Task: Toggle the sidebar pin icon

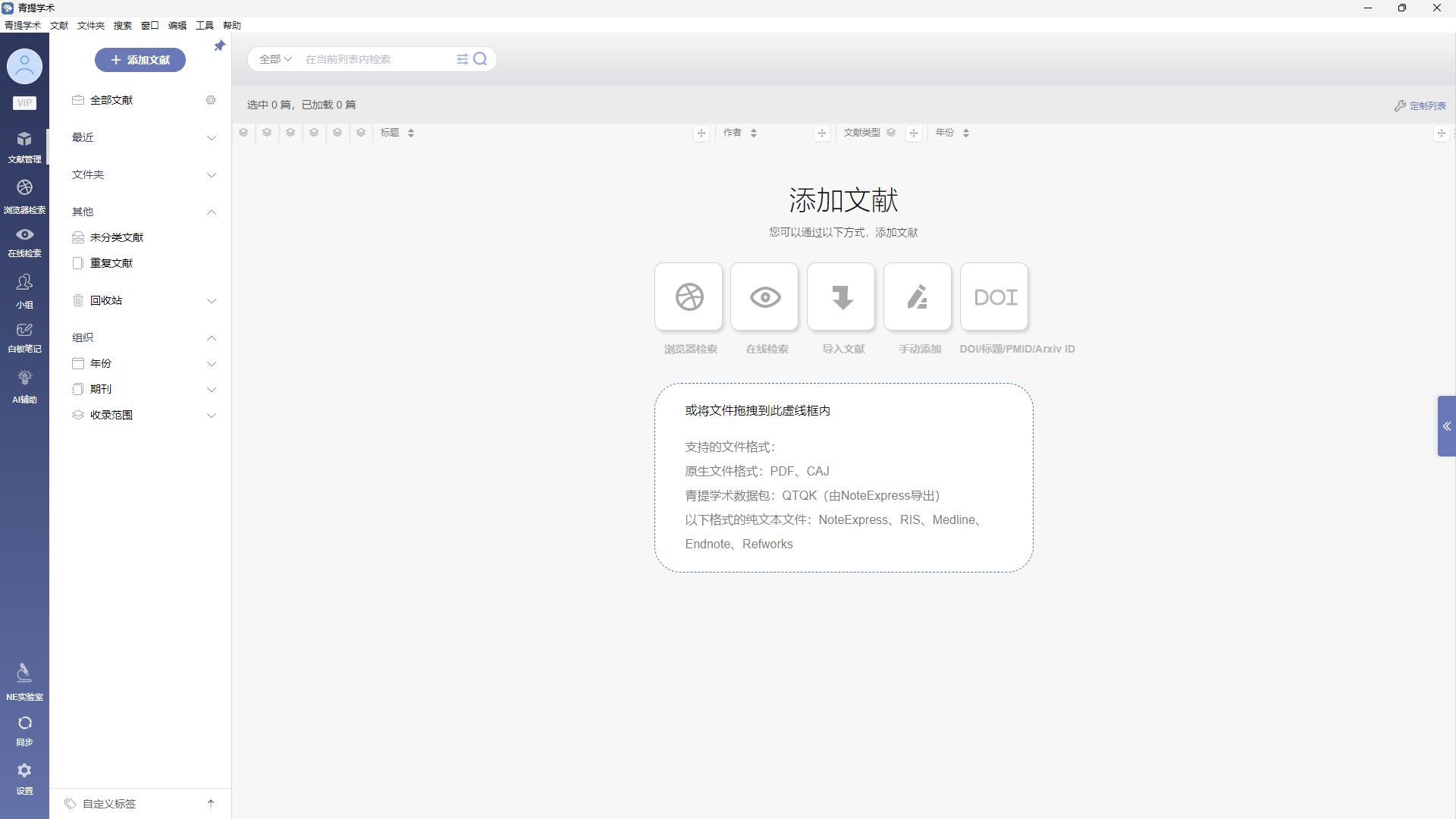Action: (x=219, y=46)
